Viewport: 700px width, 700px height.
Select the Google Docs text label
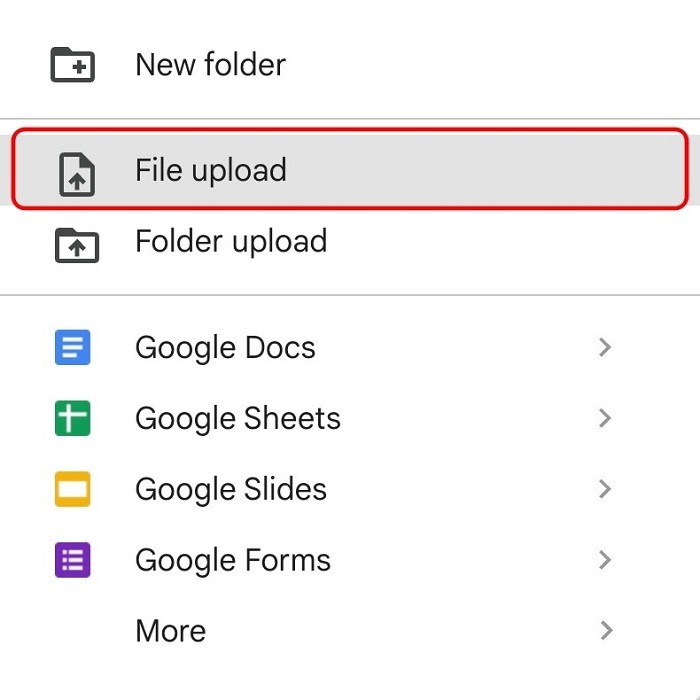[x=225, y=348]
